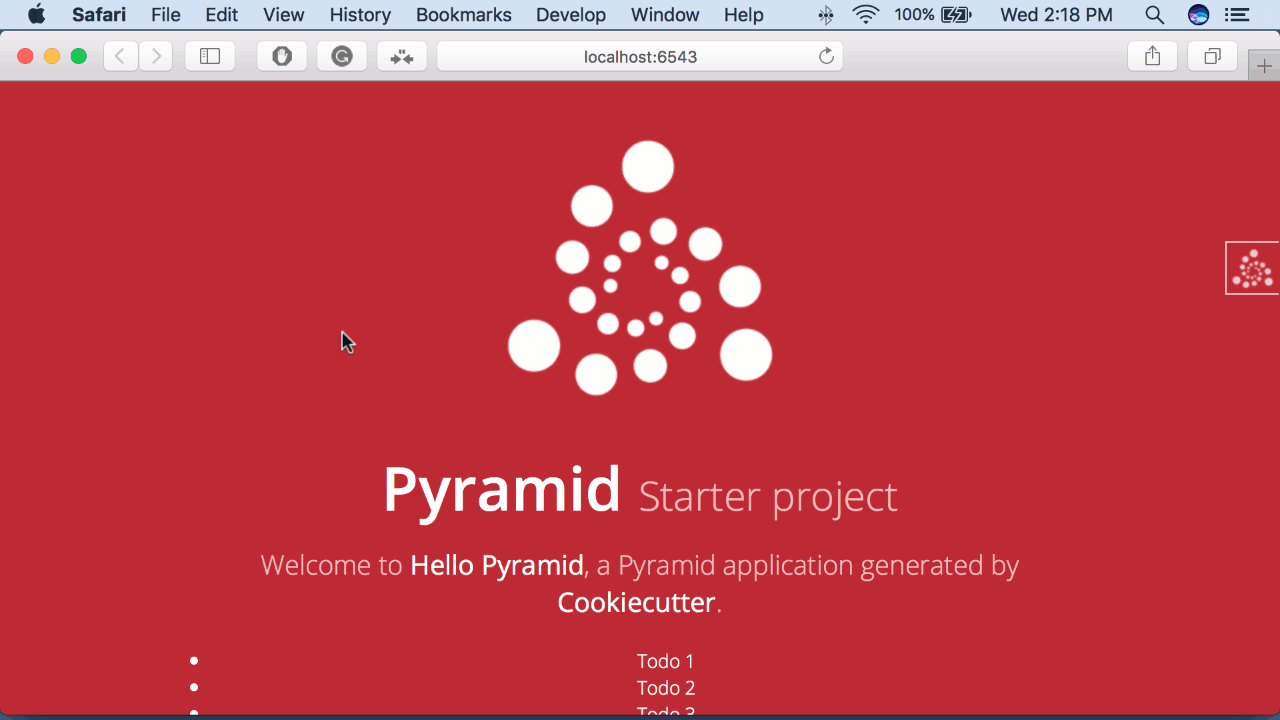
Task: Click the Starter project subtitle
Action: 768,497
